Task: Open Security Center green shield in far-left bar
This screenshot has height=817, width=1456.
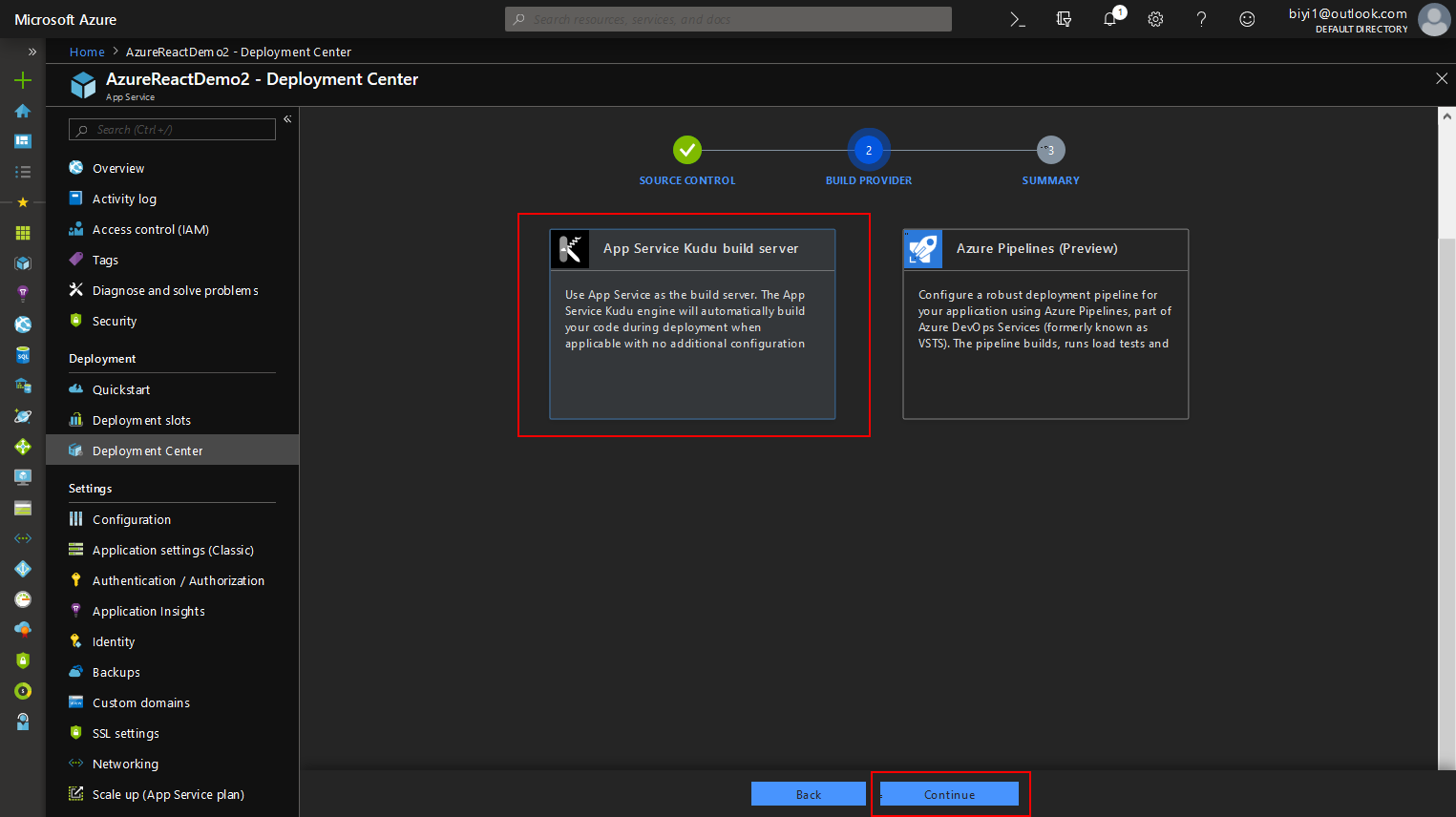Action: click(23, 660)
